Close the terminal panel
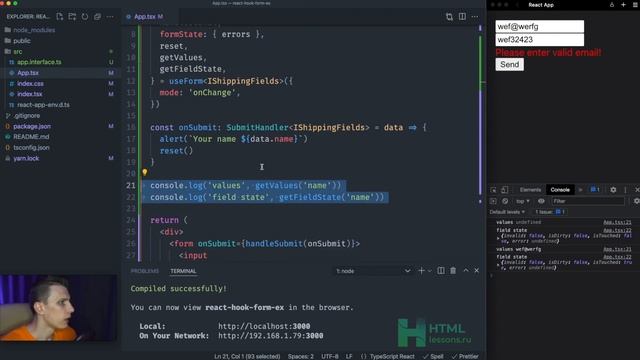The image size is (640, 360). [x=476, y=270]
